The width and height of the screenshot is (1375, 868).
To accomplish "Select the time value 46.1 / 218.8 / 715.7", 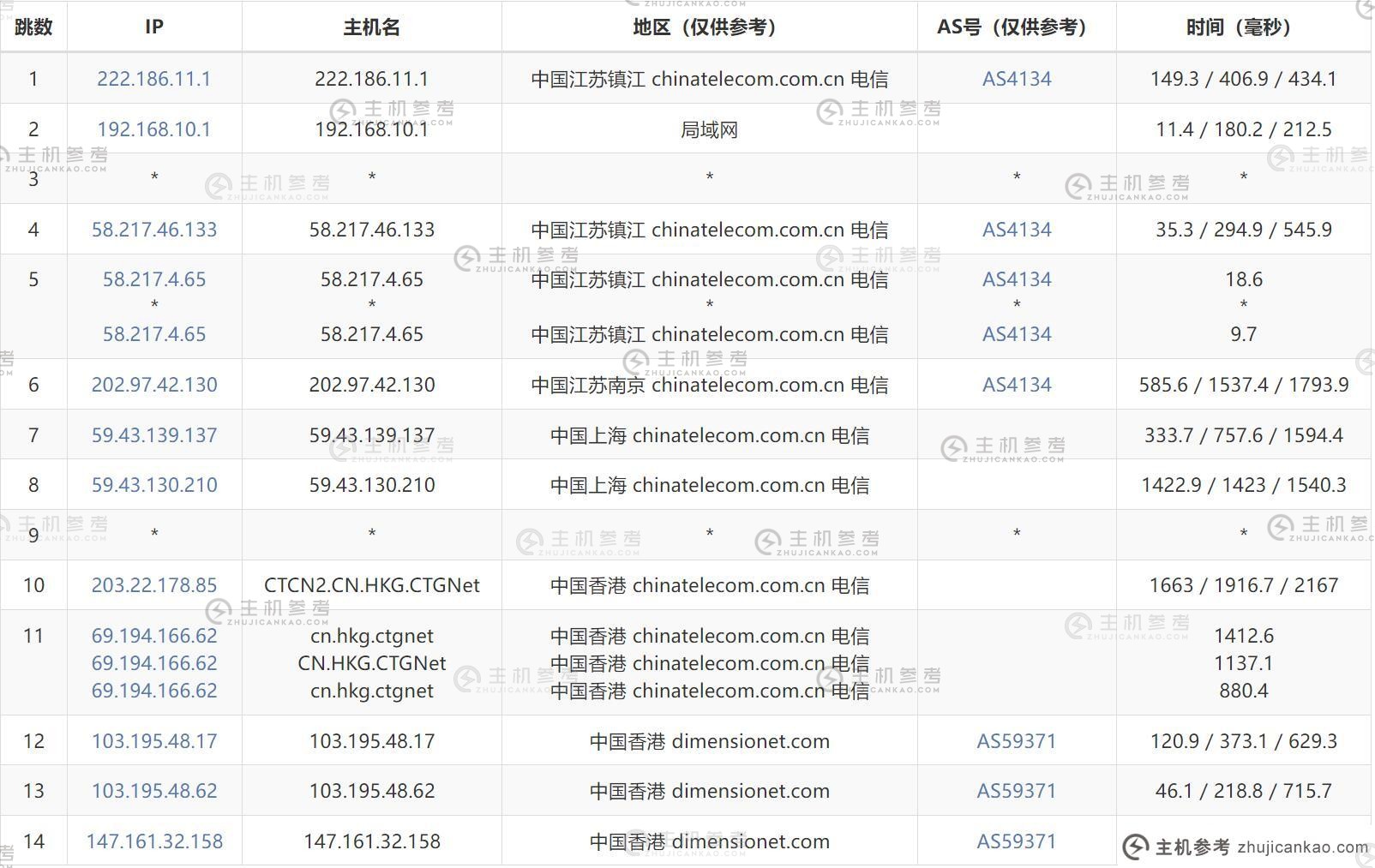I will [x=1244, y=791].
